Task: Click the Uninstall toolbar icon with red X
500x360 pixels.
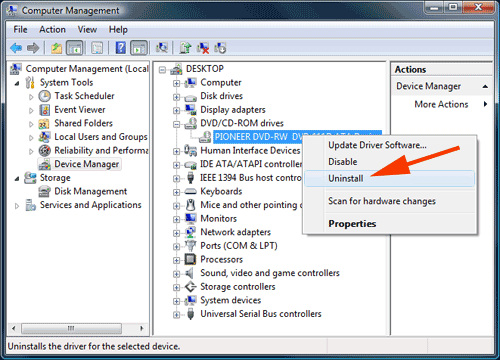Action: 203,48
